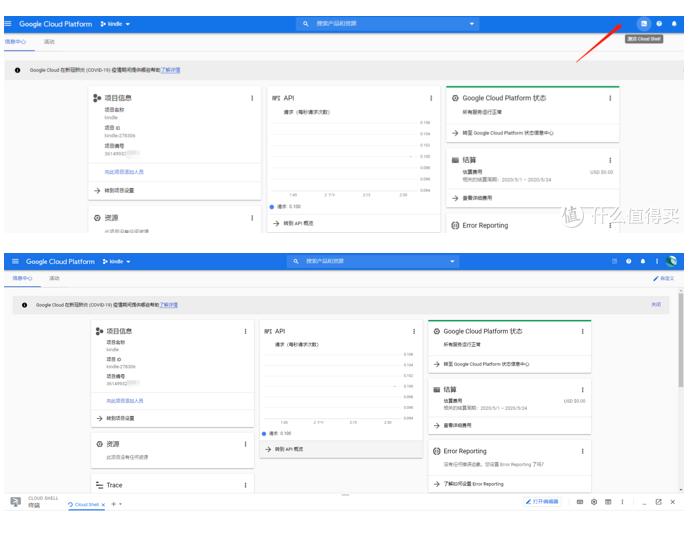692x538 pixels.
Task: Open Cloud Shell settings gear icon
Action: coord(594,502)
